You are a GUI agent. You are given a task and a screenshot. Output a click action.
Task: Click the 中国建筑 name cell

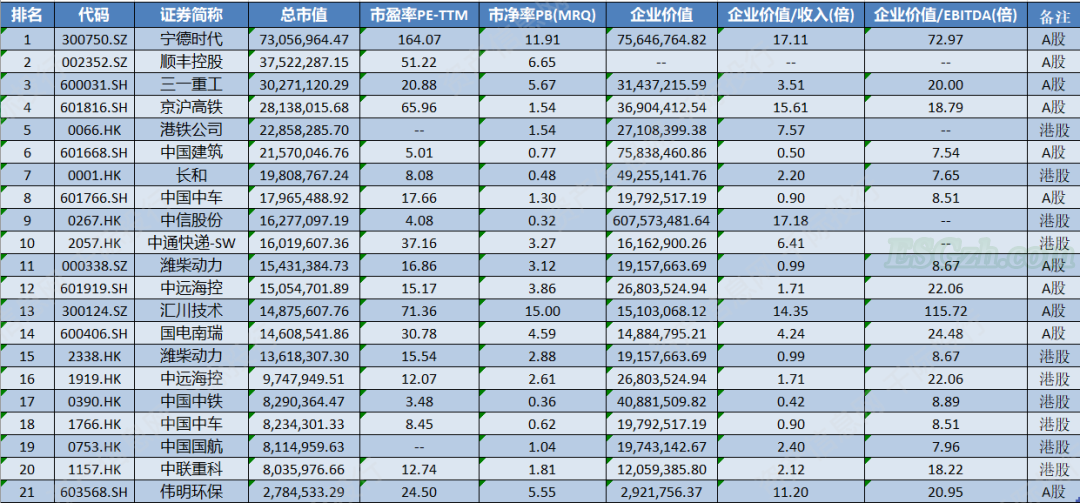tap(191, 152)
